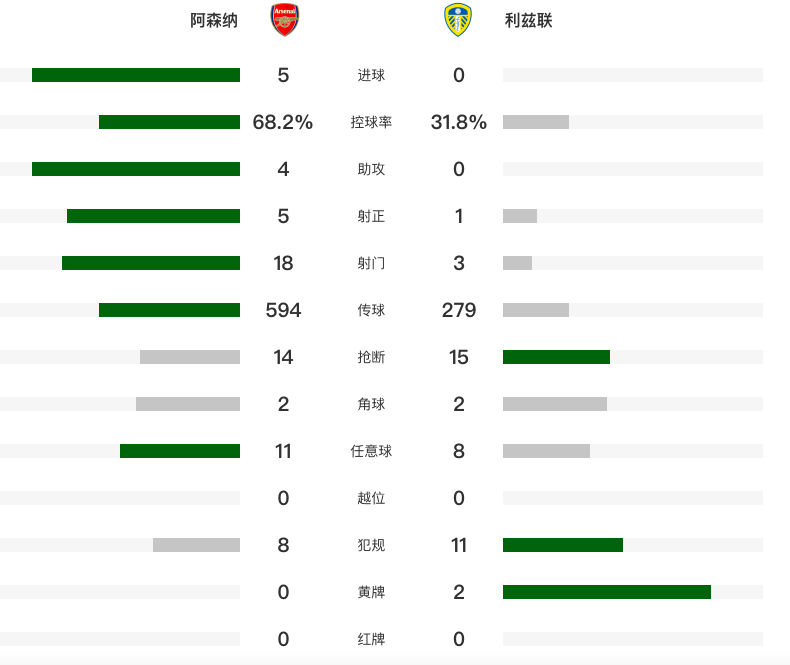This screenshot has width=790, height=665.
Task: Open the 利兹联 team name link
Action: (529, 21)
